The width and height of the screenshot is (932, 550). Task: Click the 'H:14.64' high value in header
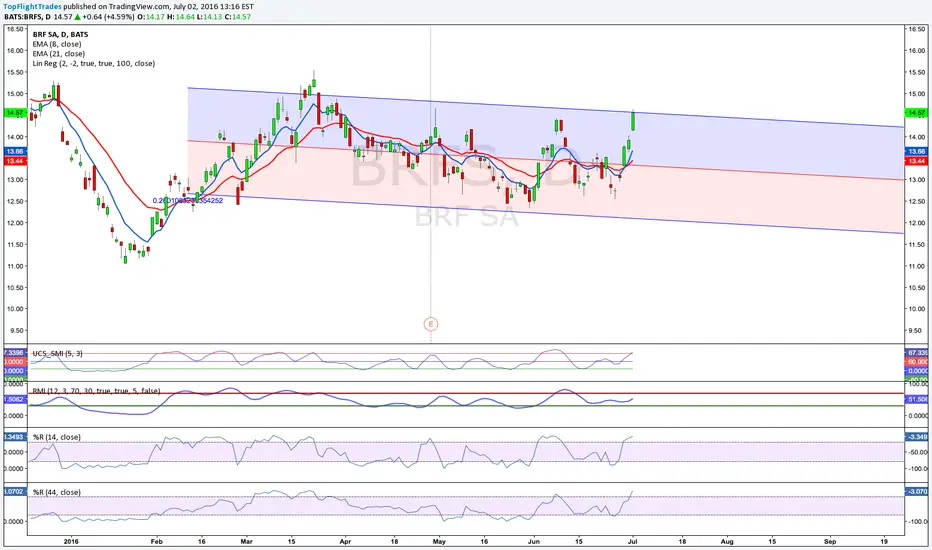(x=181, y=17)
